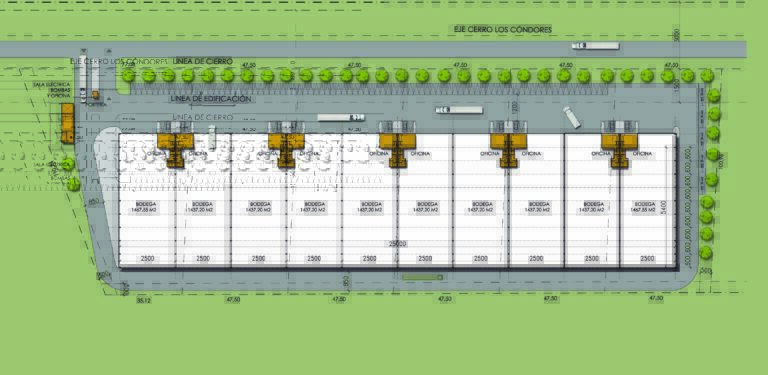Select the LINEA DE EDIFICACIÓN label

pyautogui.click(x=211, y=99)
